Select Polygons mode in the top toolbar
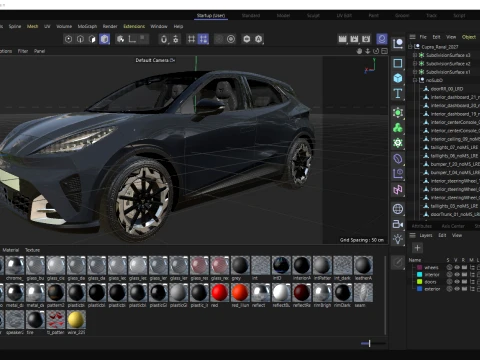The height and width of the screenshot is (360, 480). 92,39
